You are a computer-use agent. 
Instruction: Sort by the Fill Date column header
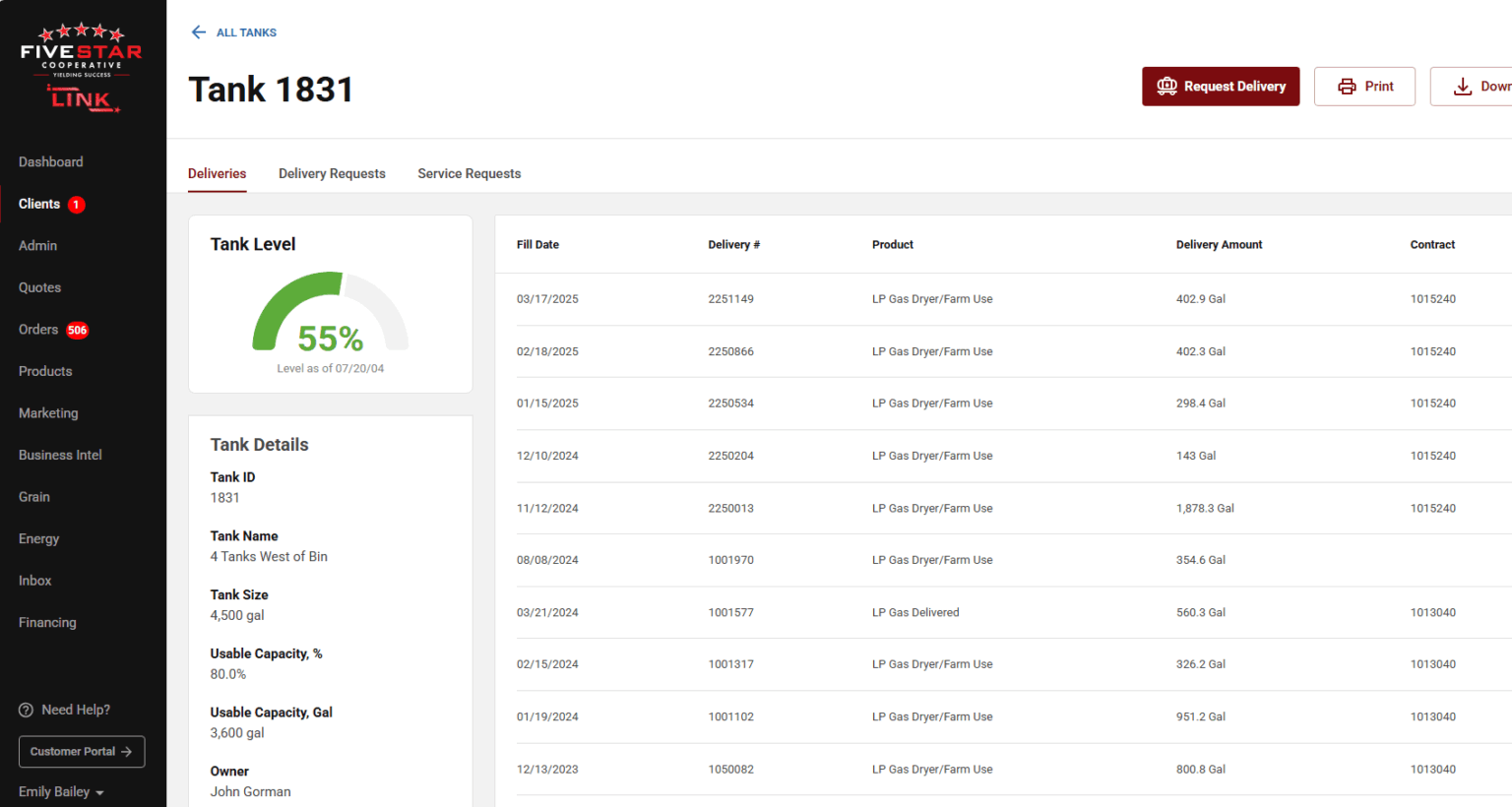[537, 245]
